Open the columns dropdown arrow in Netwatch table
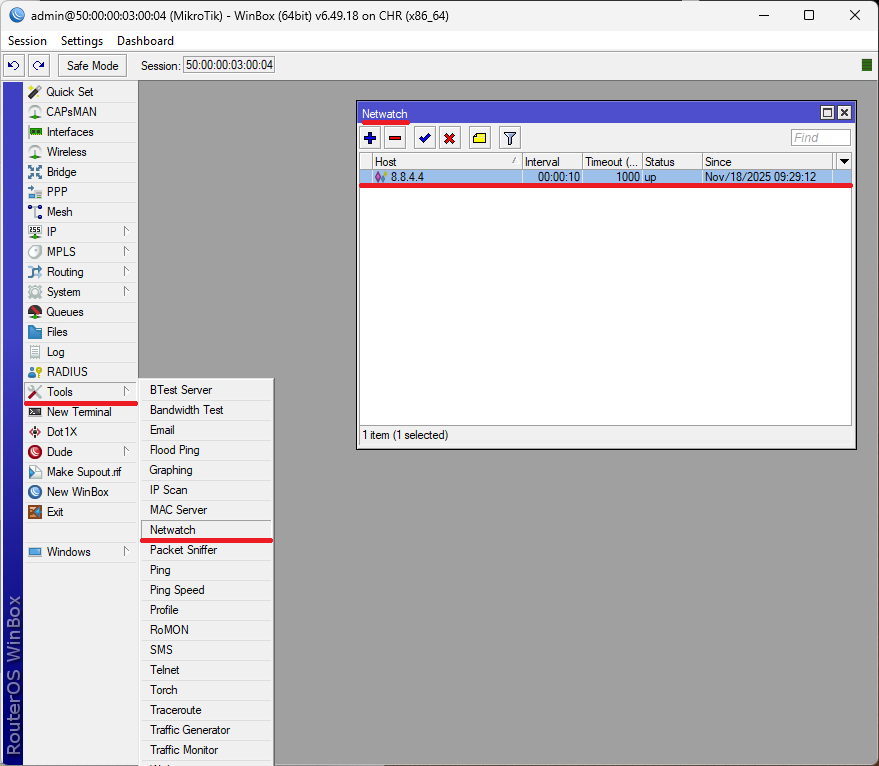The height and width of the screenshot is (766, 879). point(844,161)
